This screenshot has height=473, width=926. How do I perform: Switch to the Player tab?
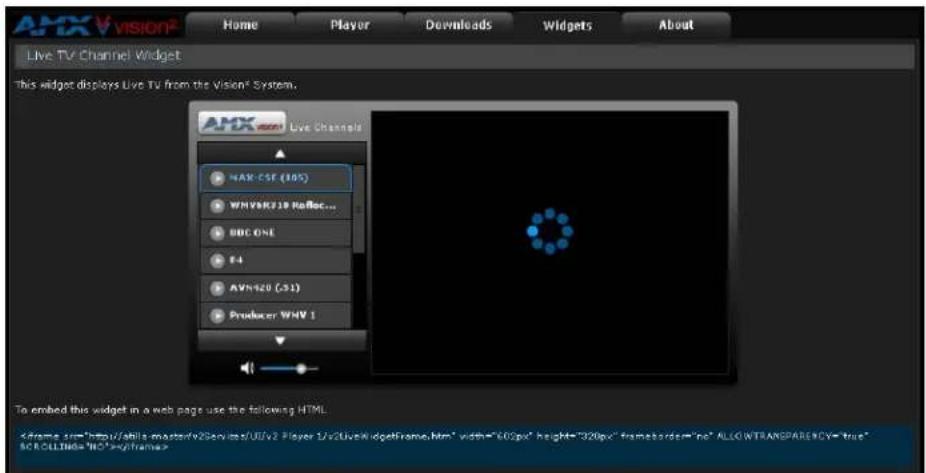(x=349, y=25)
